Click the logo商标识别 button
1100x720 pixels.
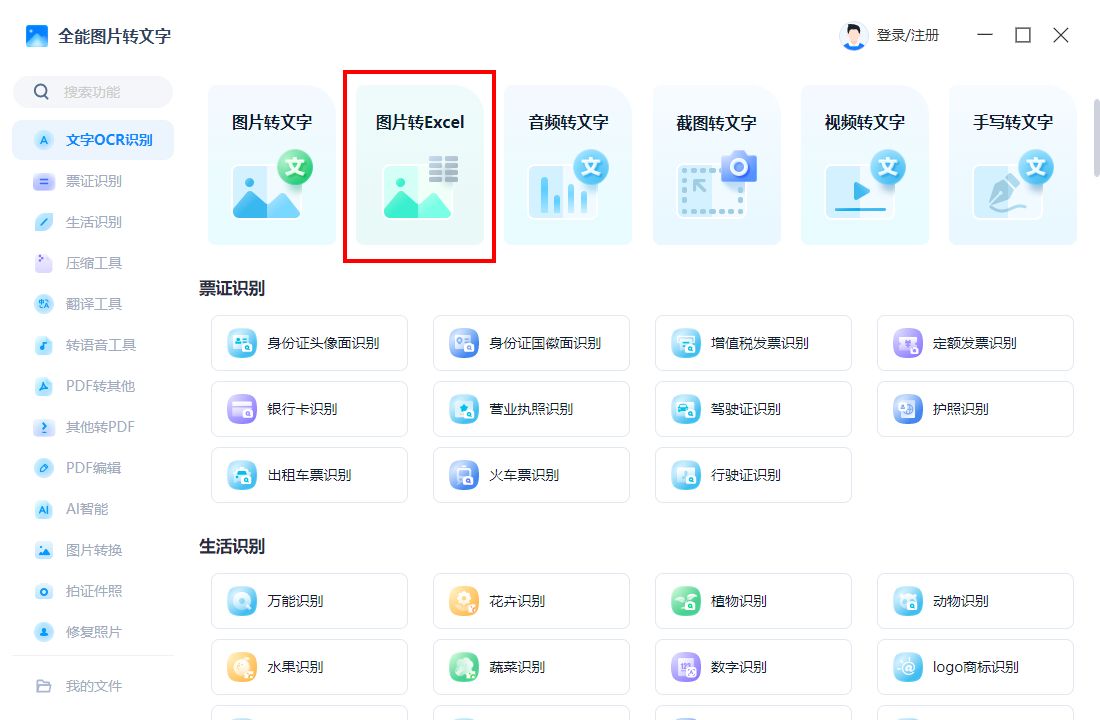coord(975,667)
